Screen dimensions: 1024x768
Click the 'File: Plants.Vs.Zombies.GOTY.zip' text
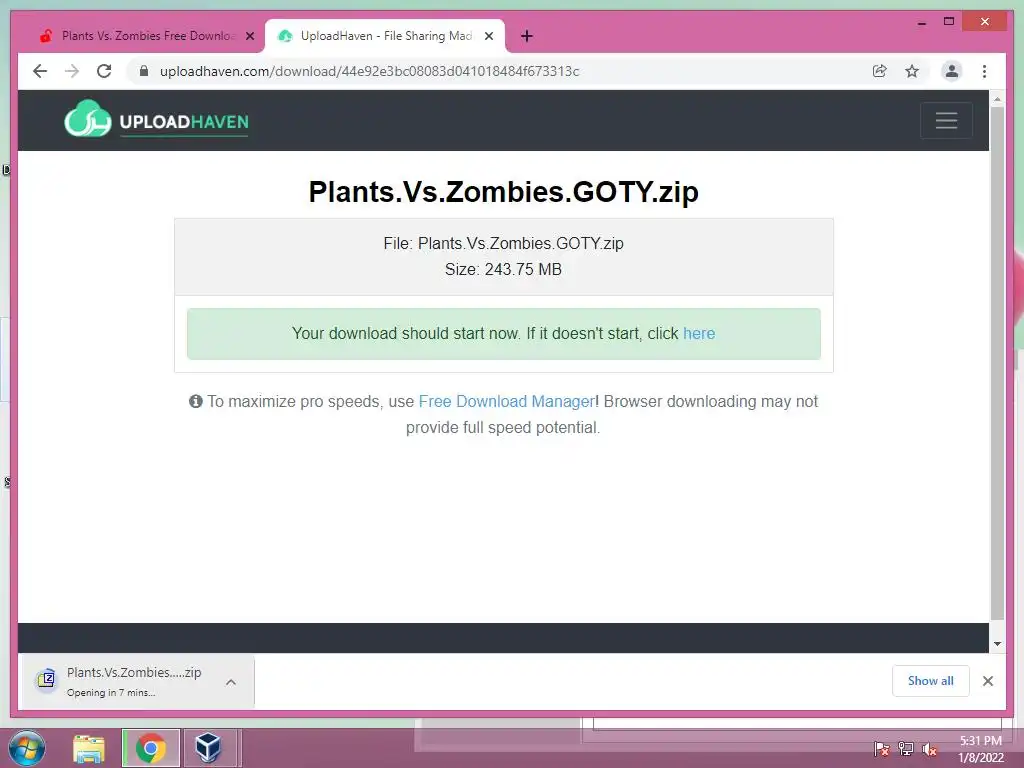504,244
